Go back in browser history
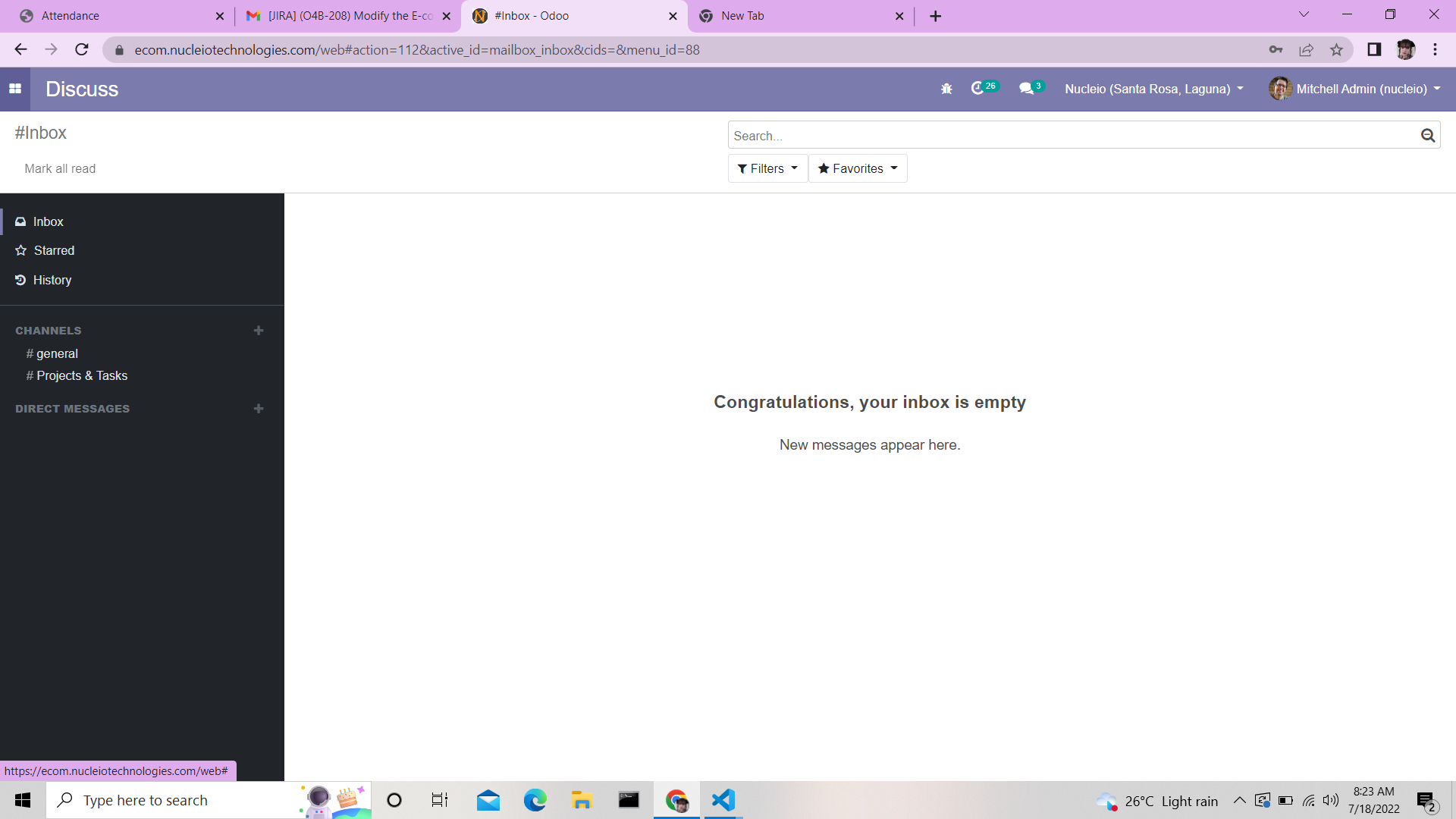This screenshot has width=1456, height=819. click(20, 50)
